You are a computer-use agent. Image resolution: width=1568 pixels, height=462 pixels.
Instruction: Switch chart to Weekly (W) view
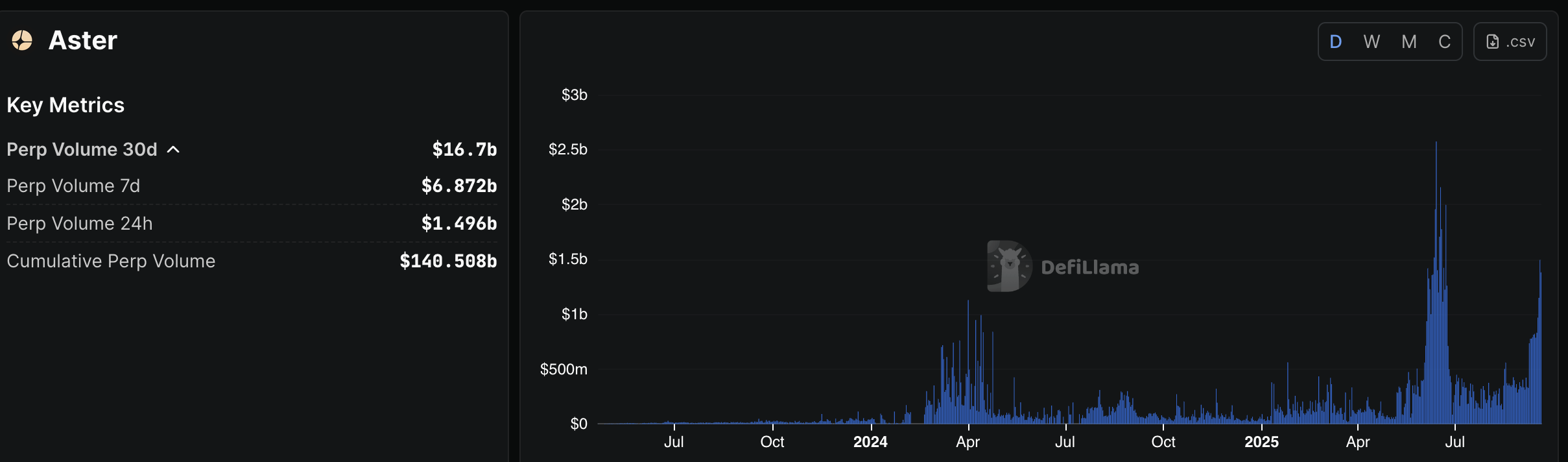click(x=1371, y=42)
